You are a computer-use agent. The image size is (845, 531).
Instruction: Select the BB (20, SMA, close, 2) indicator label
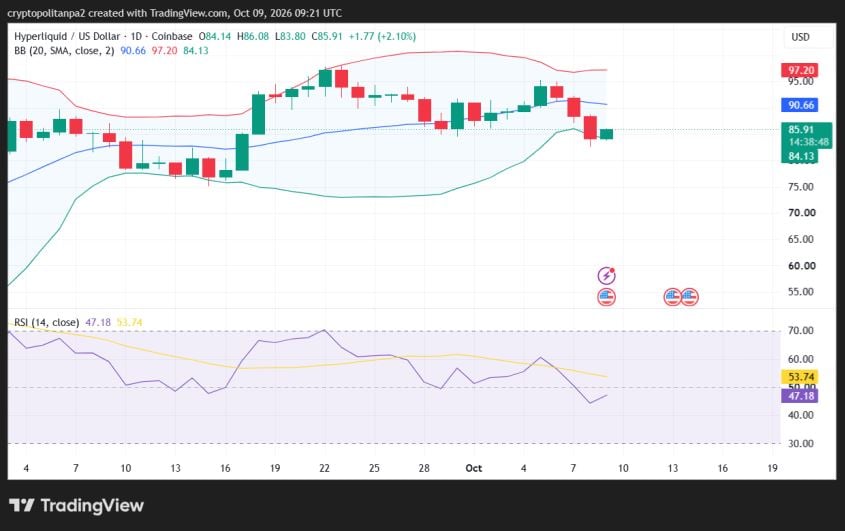coord(64,51)
